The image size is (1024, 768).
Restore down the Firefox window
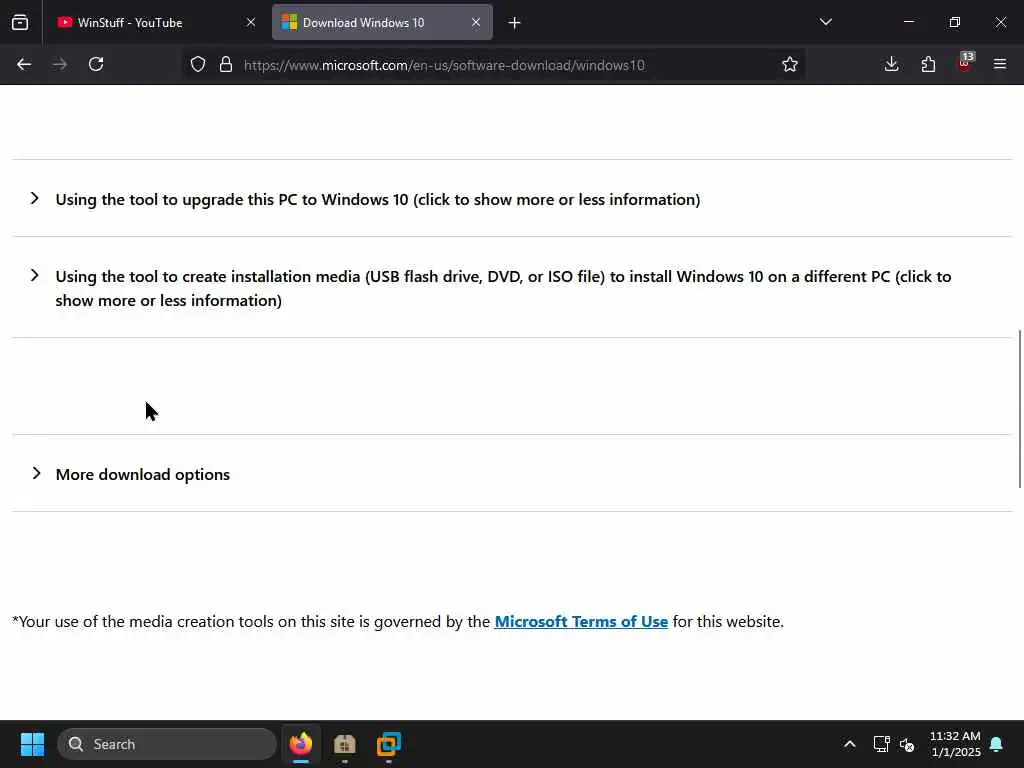tap(955, 22)
